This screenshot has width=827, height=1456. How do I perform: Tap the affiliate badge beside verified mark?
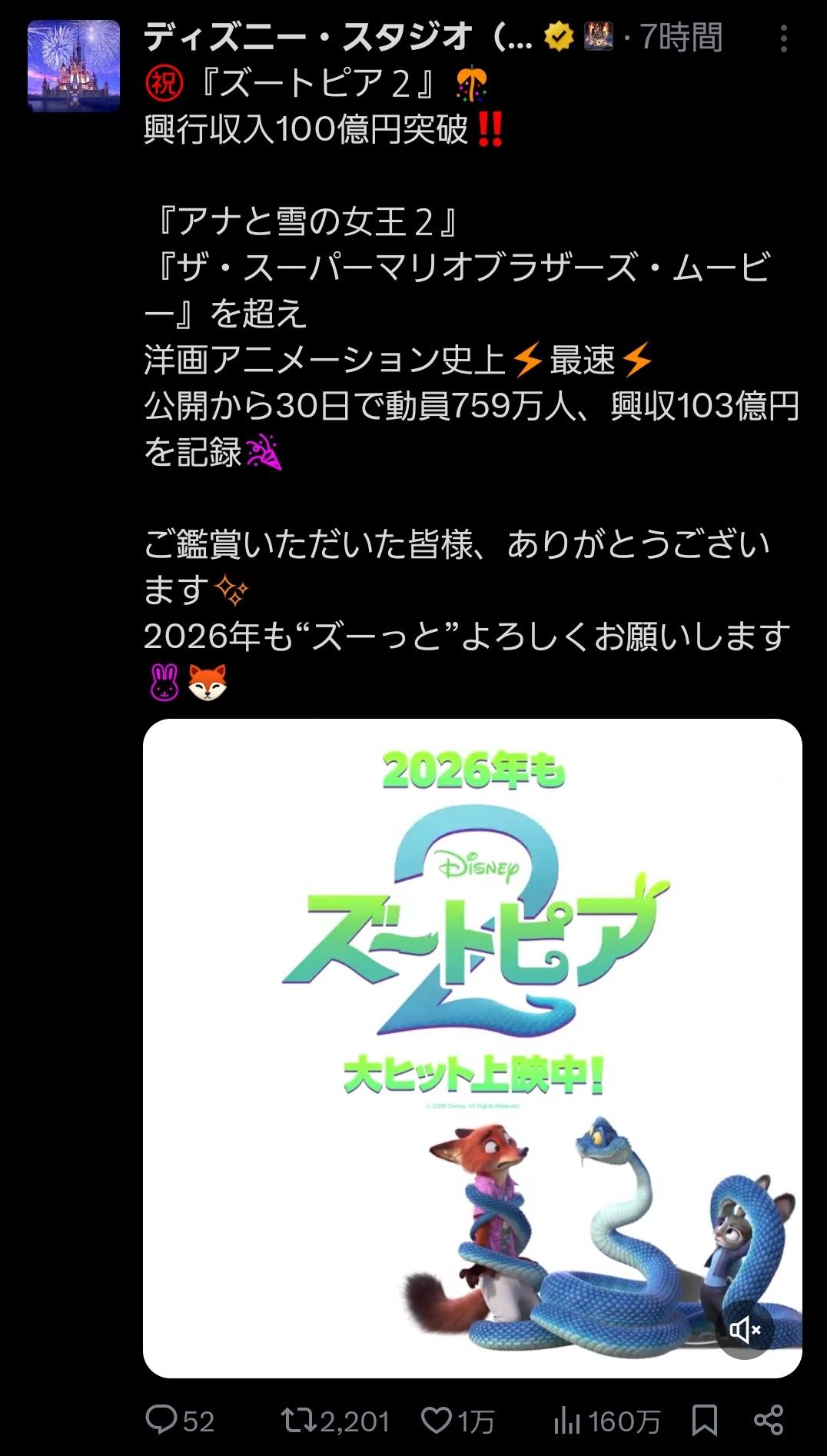(x=599, y=36)
